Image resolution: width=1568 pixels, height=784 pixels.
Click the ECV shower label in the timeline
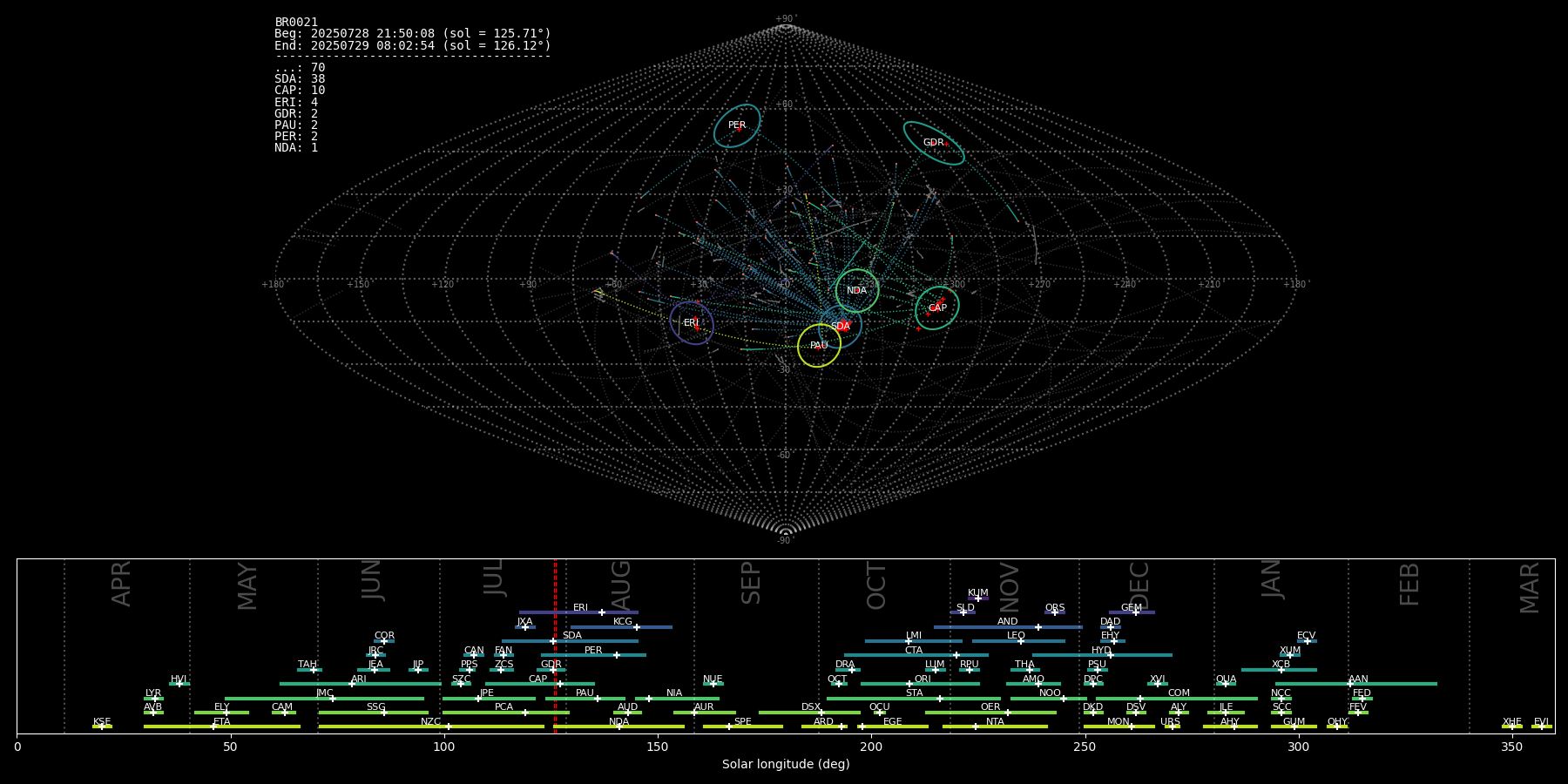tap(1306, 636)
